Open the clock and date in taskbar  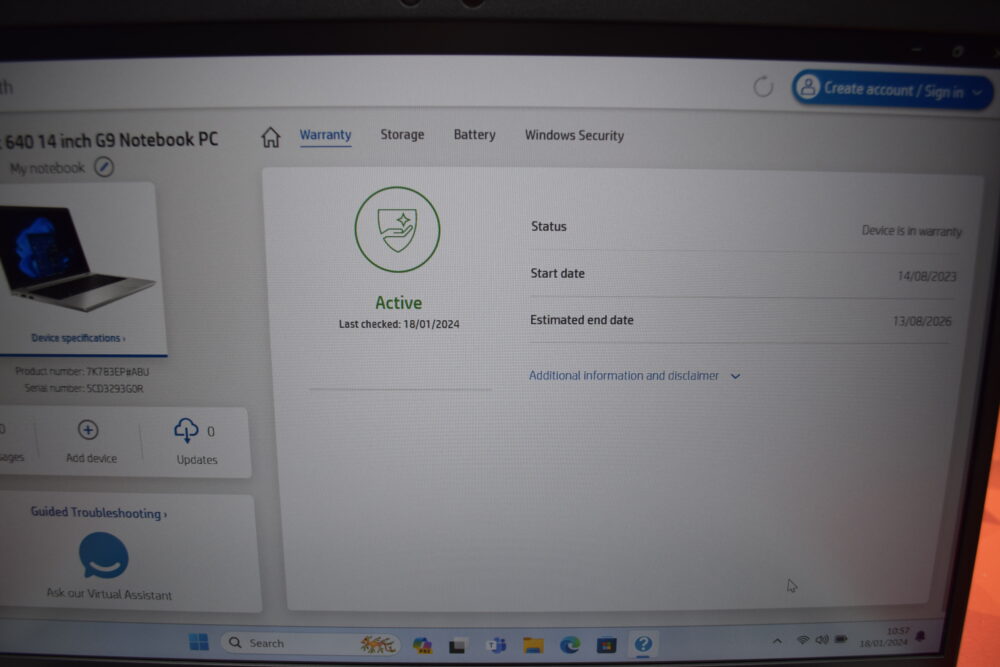tap(884, 637)
